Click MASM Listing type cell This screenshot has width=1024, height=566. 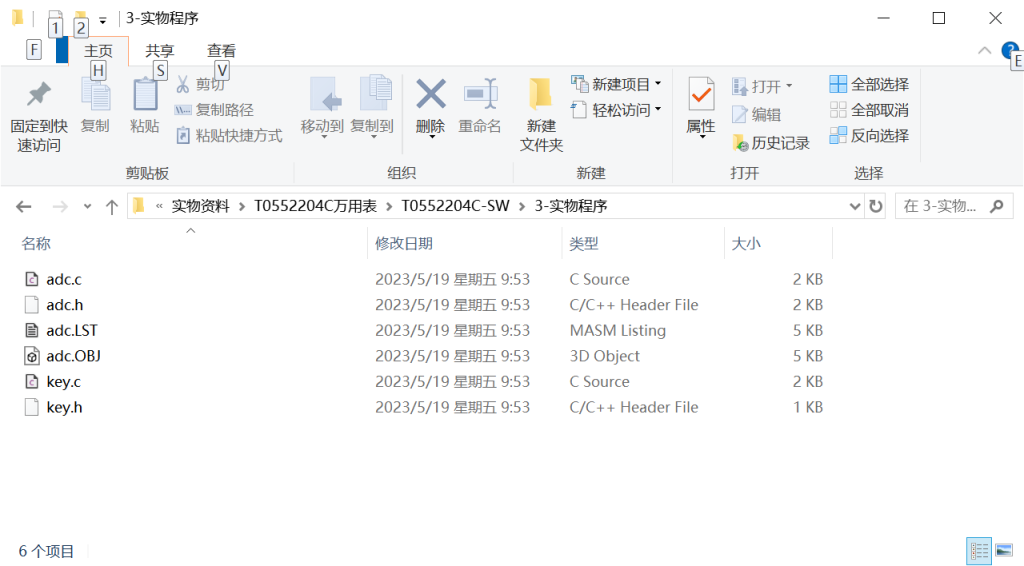(618, 330)
